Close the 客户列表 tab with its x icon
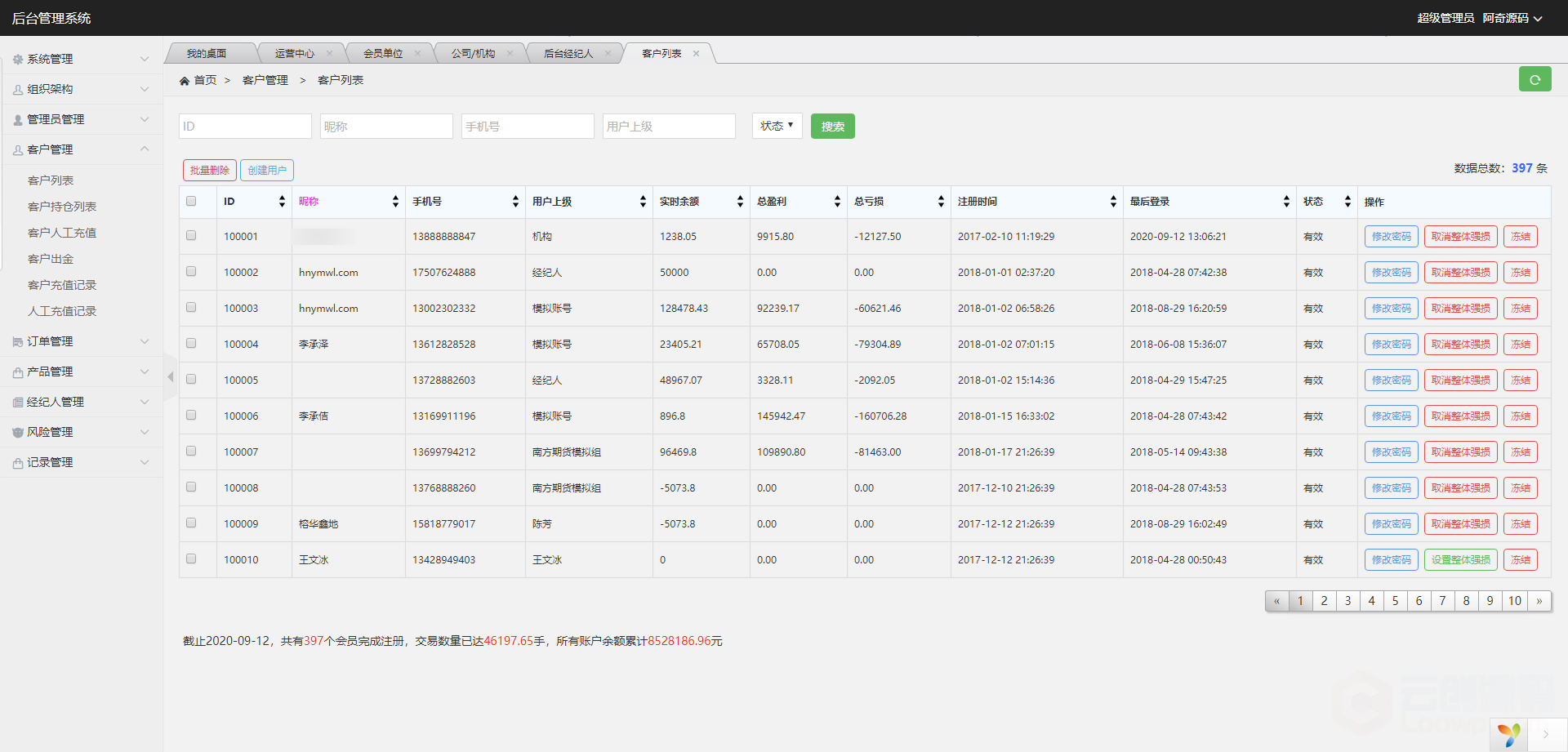The height and width of the screenshot is (752, 1568). point(696,54)
